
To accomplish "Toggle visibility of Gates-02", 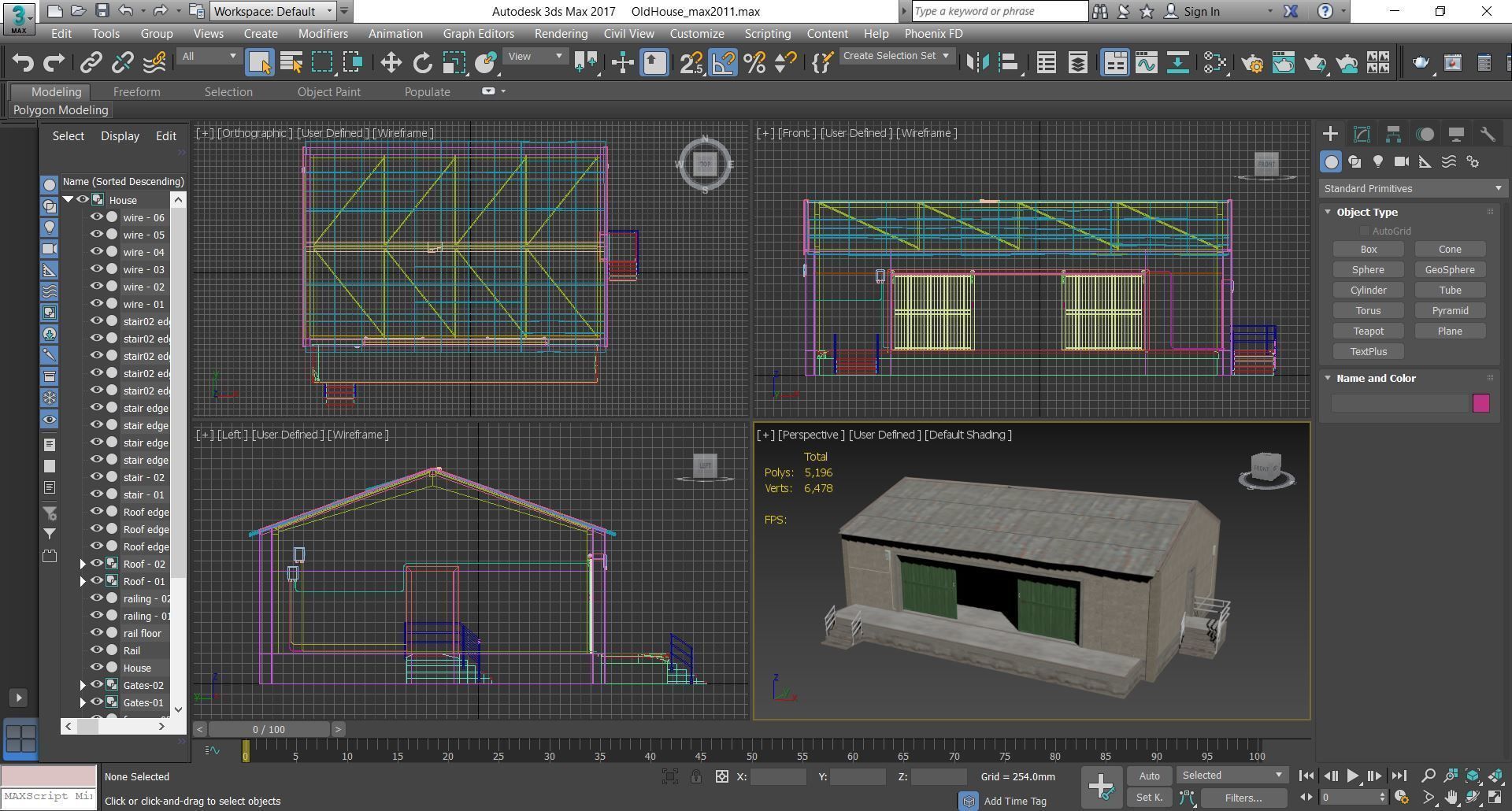I will click(x=96, y=685).
